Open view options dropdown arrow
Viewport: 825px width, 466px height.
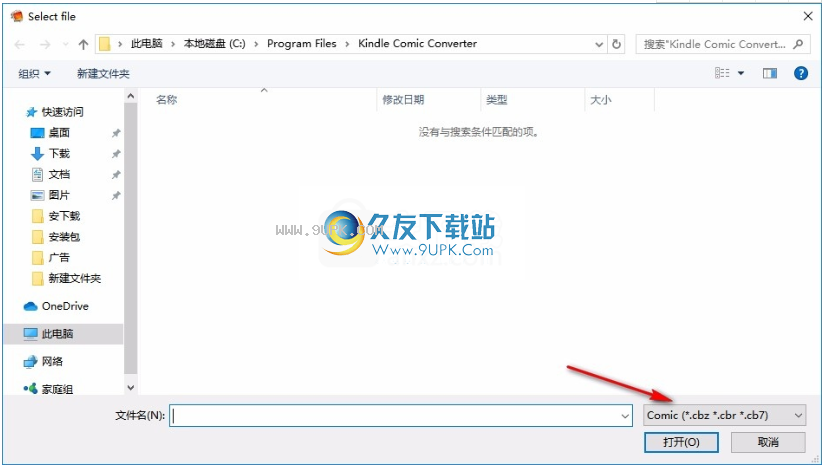[741, 73]
